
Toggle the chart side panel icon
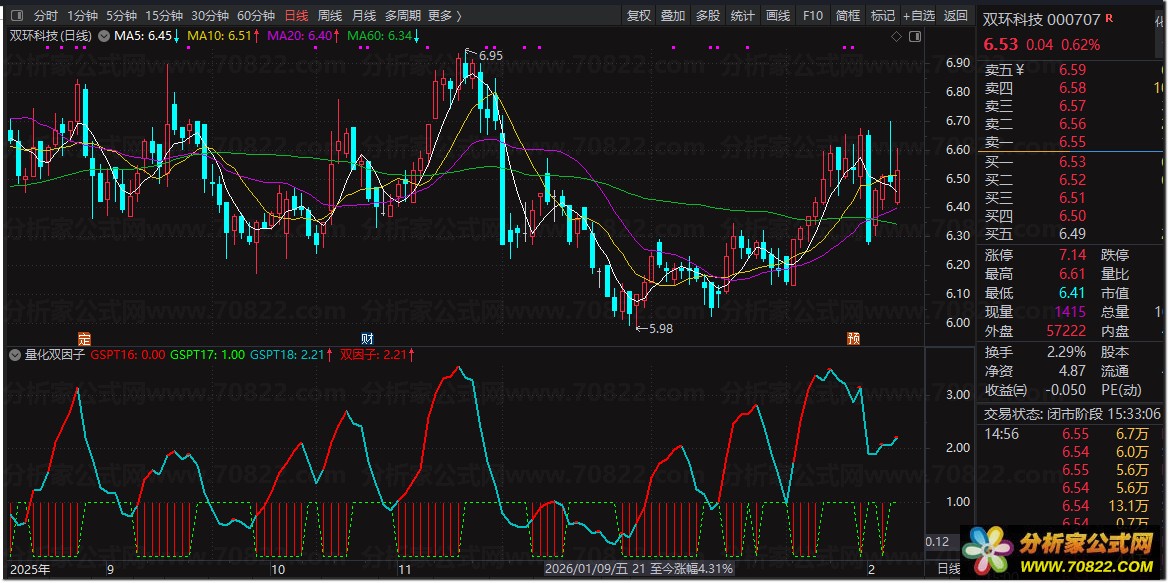pos(915,36)
